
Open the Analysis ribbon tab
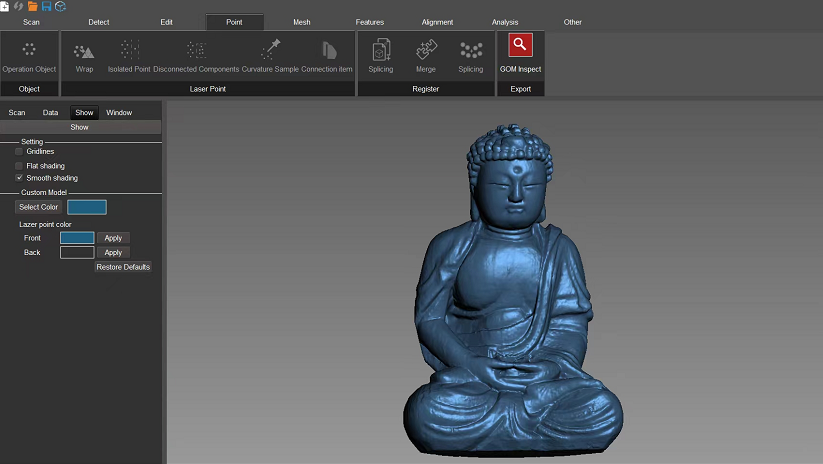point(505,22)
